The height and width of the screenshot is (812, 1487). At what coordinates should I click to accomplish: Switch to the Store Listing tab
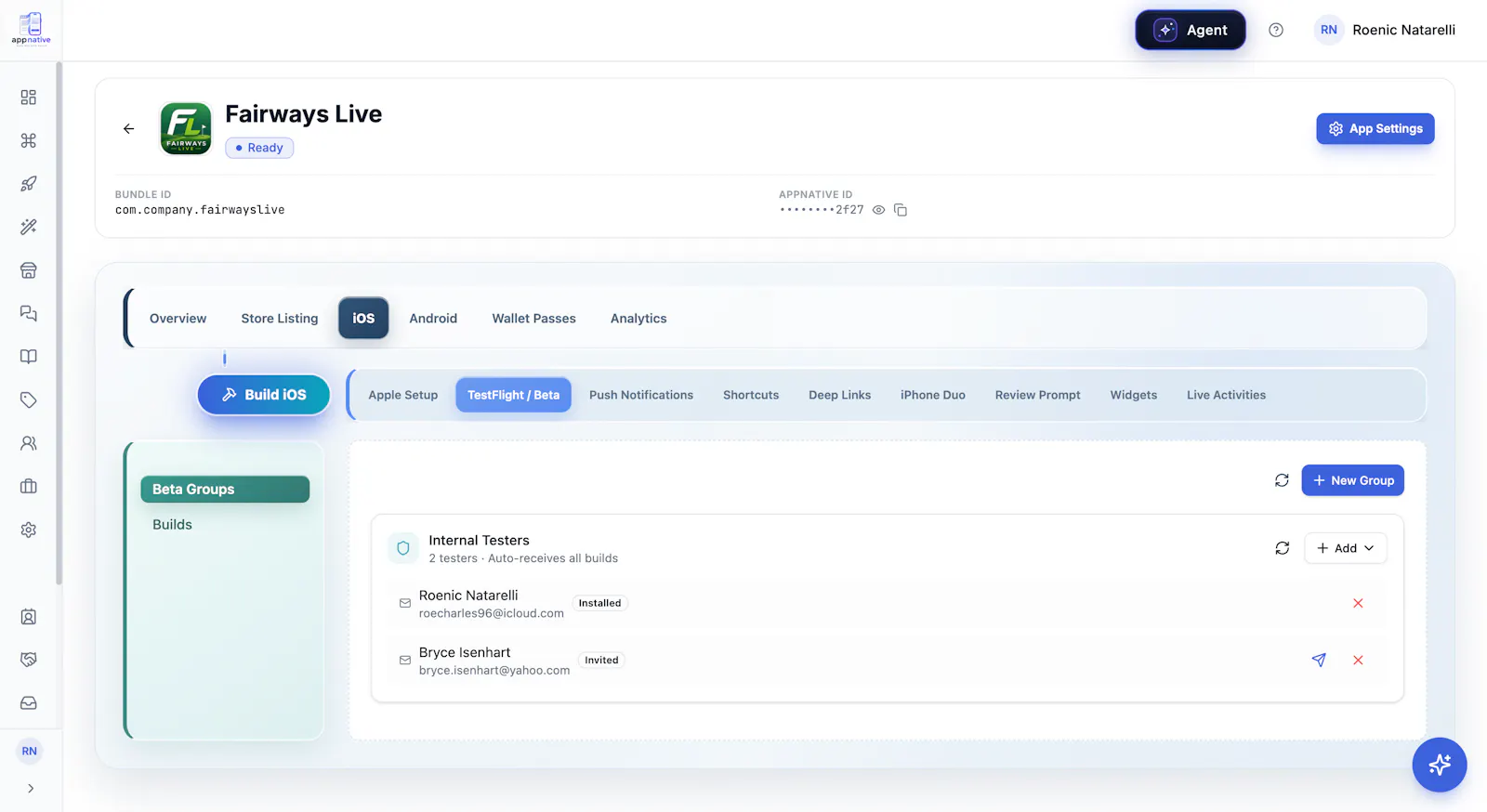click(280, 318)
